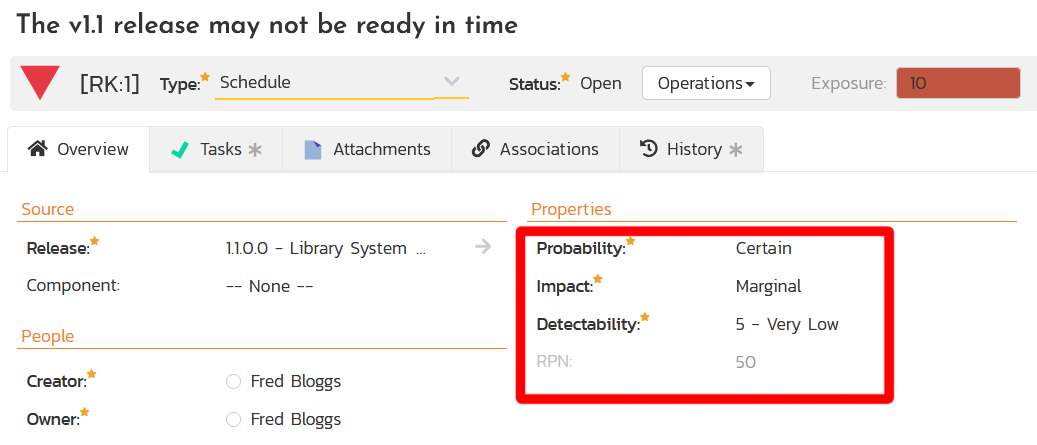The image size is (1037, 445).
Task: Open the Type Schedule dropdown
Action: click(340, 83)
